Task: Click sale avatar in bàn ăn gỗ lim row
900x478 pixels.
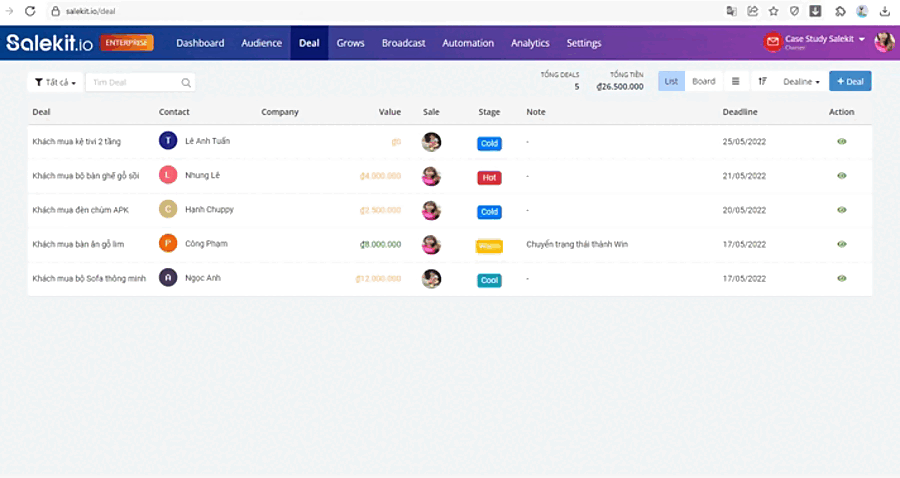Action: [431, 244]
